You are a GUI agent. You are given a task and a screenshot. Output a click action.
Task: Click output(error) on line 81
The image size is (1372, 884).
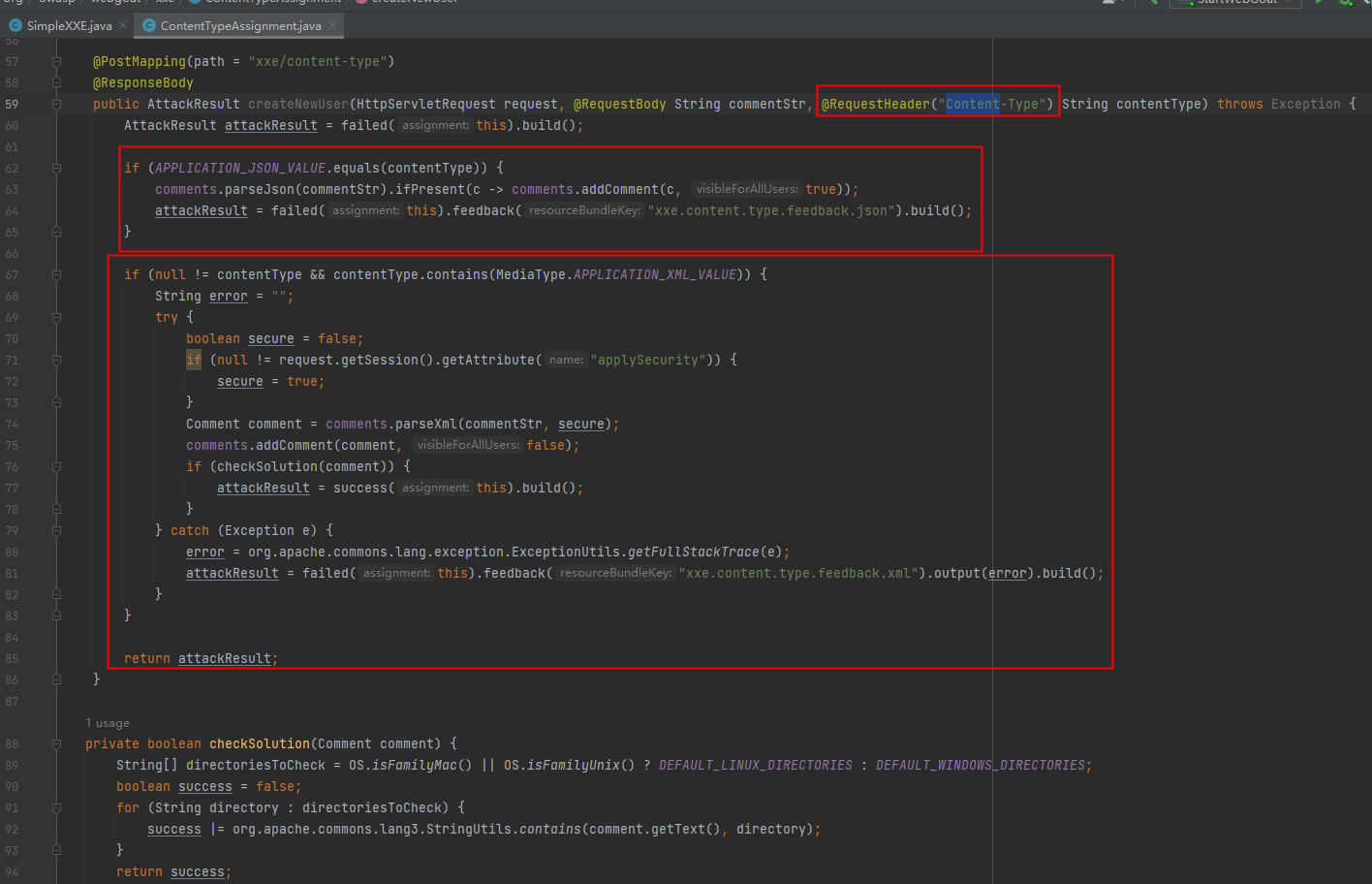click(984, 573)
